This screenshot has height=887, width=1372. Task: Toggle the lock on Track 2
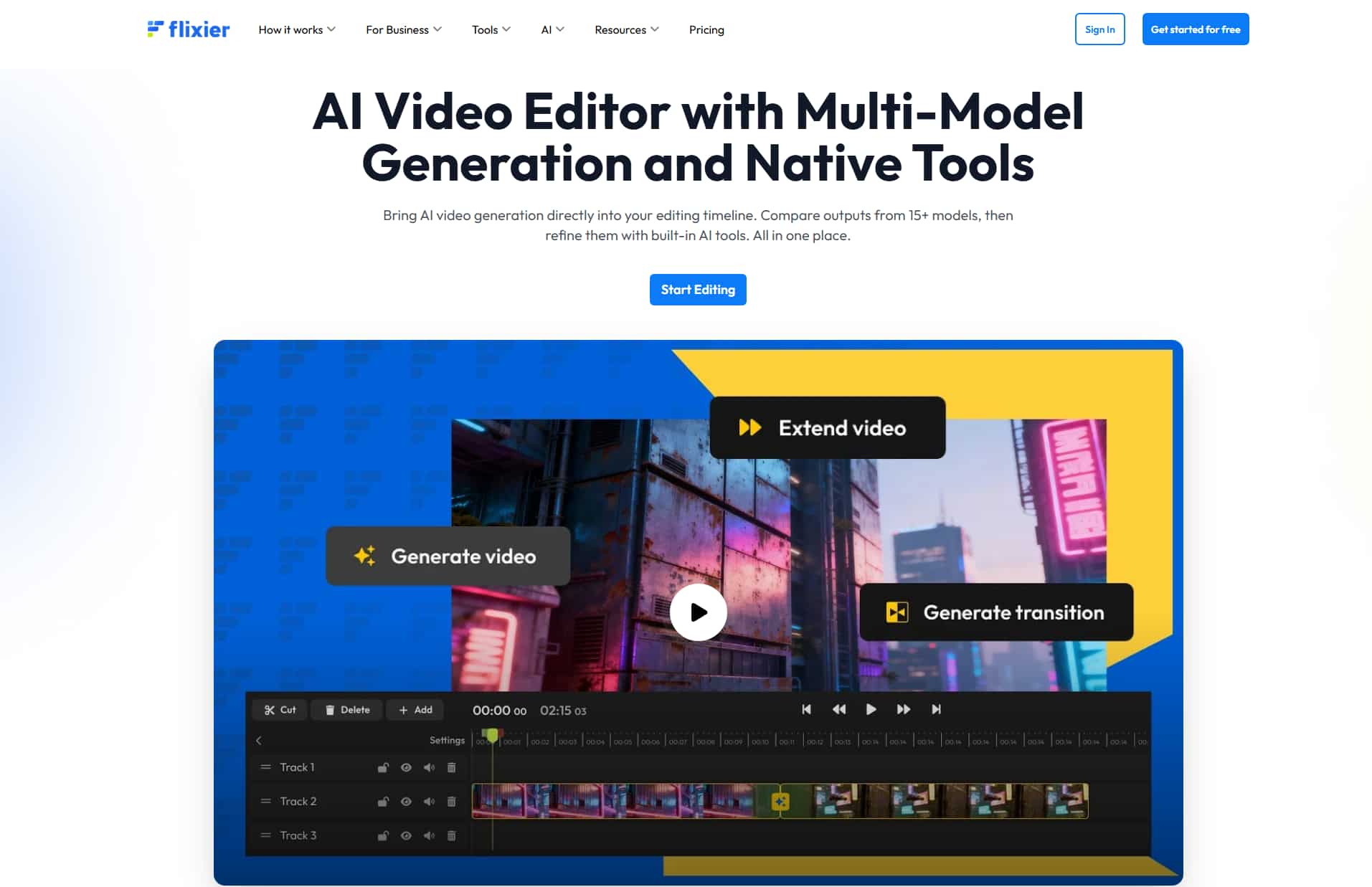pyautogui.click(x=383, y=802)
